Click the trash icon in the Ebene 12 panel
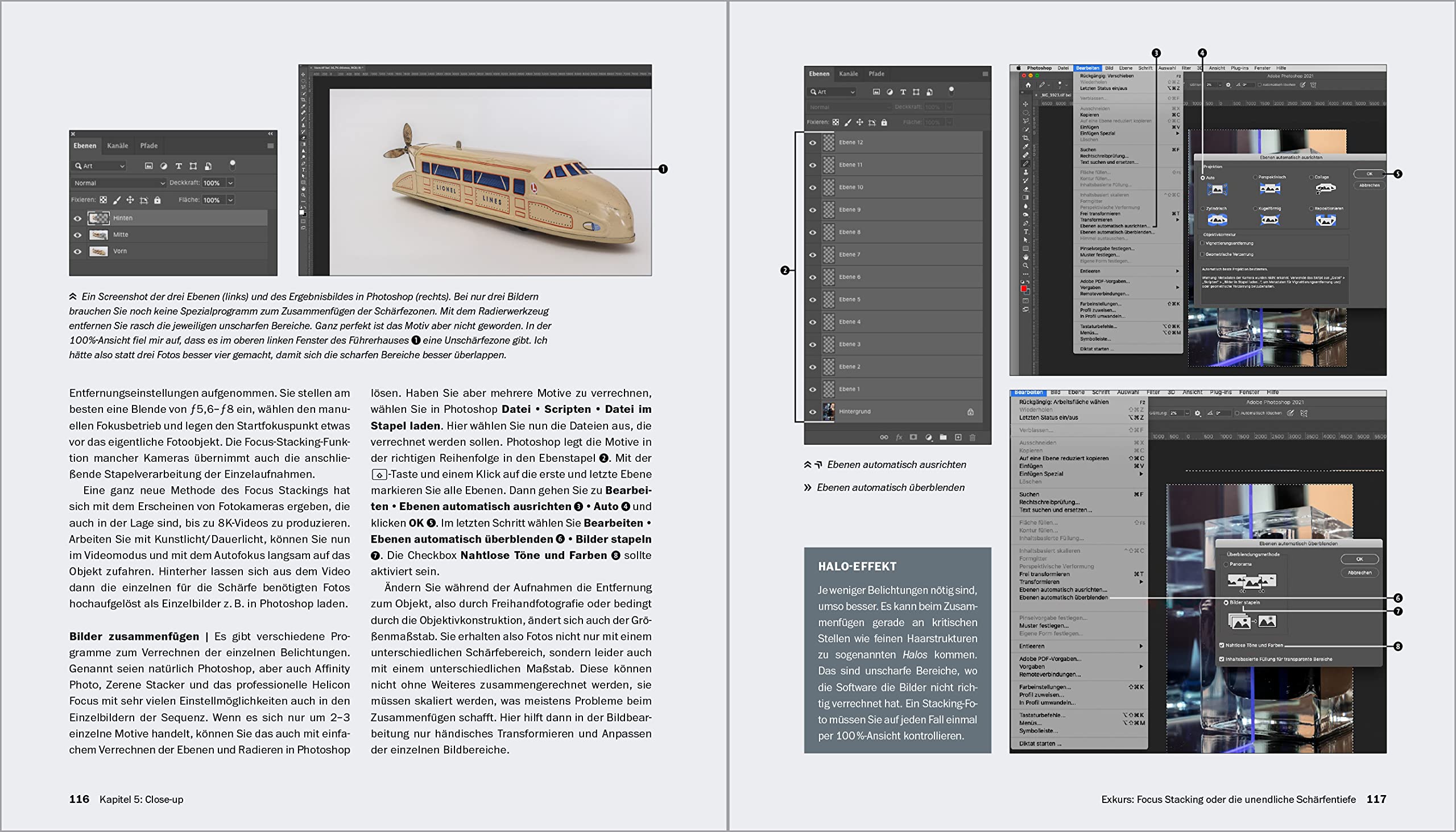This screenshot has height=832, width=1456. pos(972,437)
